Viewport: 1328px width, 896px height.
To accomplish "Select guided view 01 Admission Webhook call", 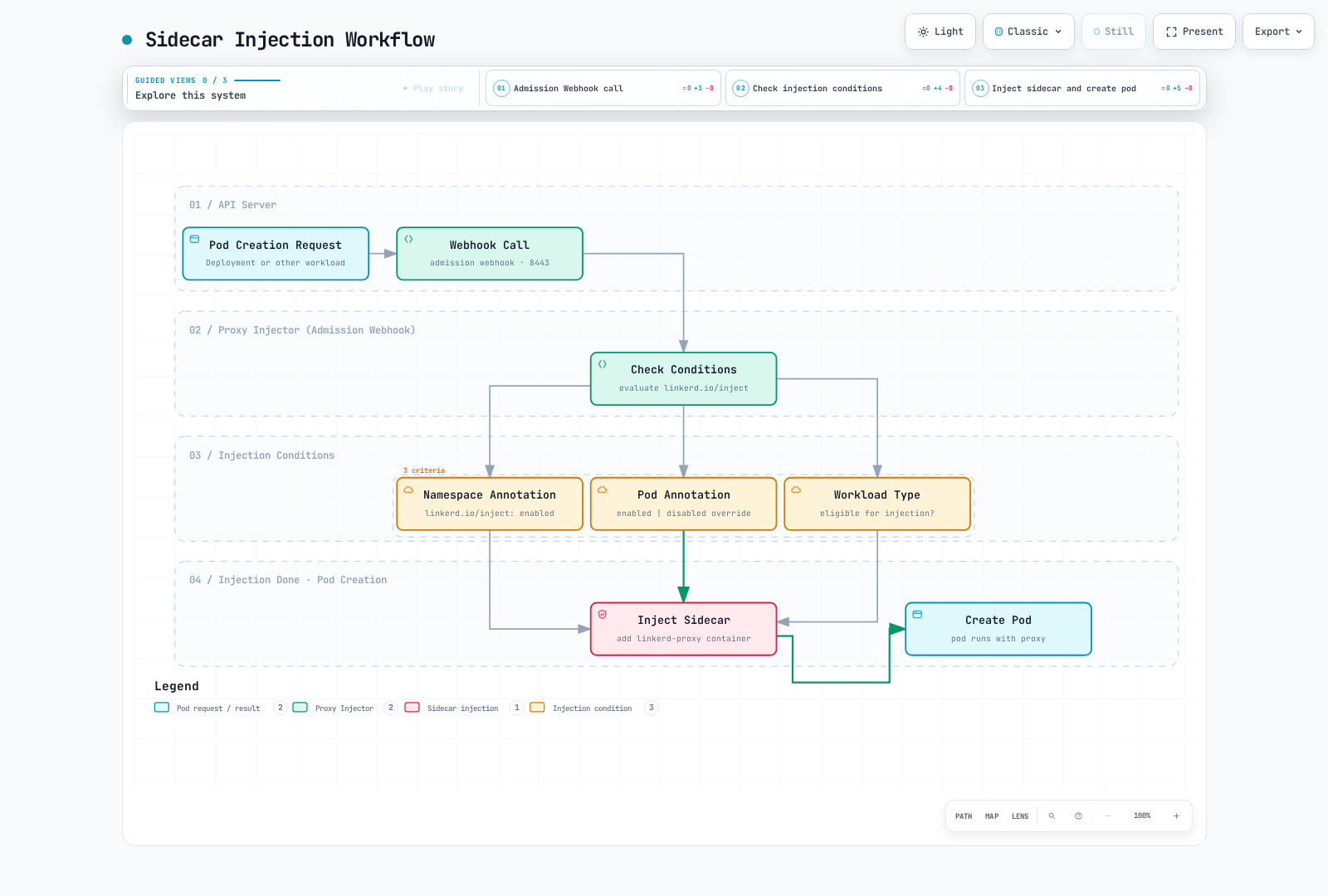I will pyautogui.click(x=603, y=88).
